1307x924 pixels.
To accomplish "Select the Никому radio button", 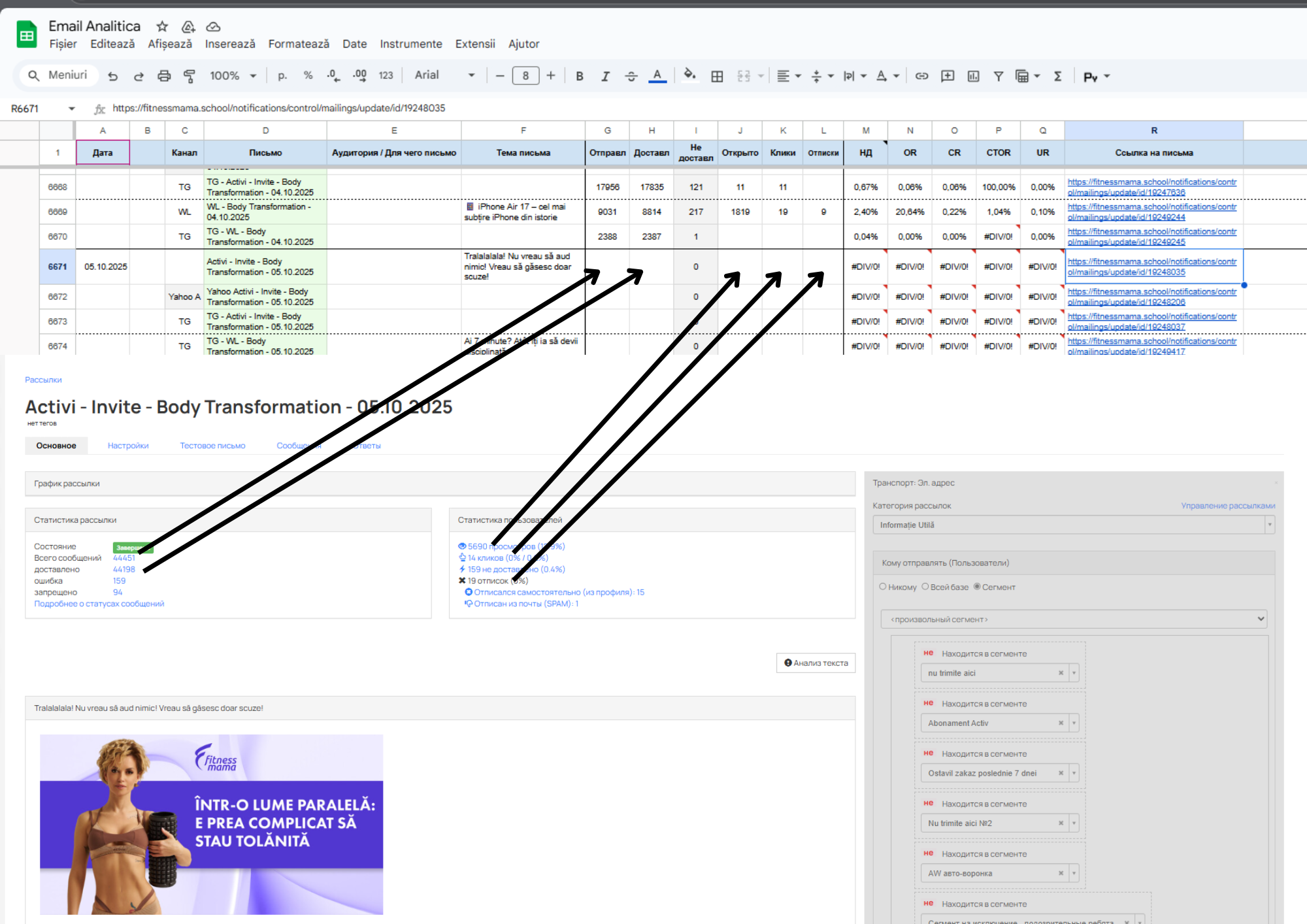I will tap(883, 587).
